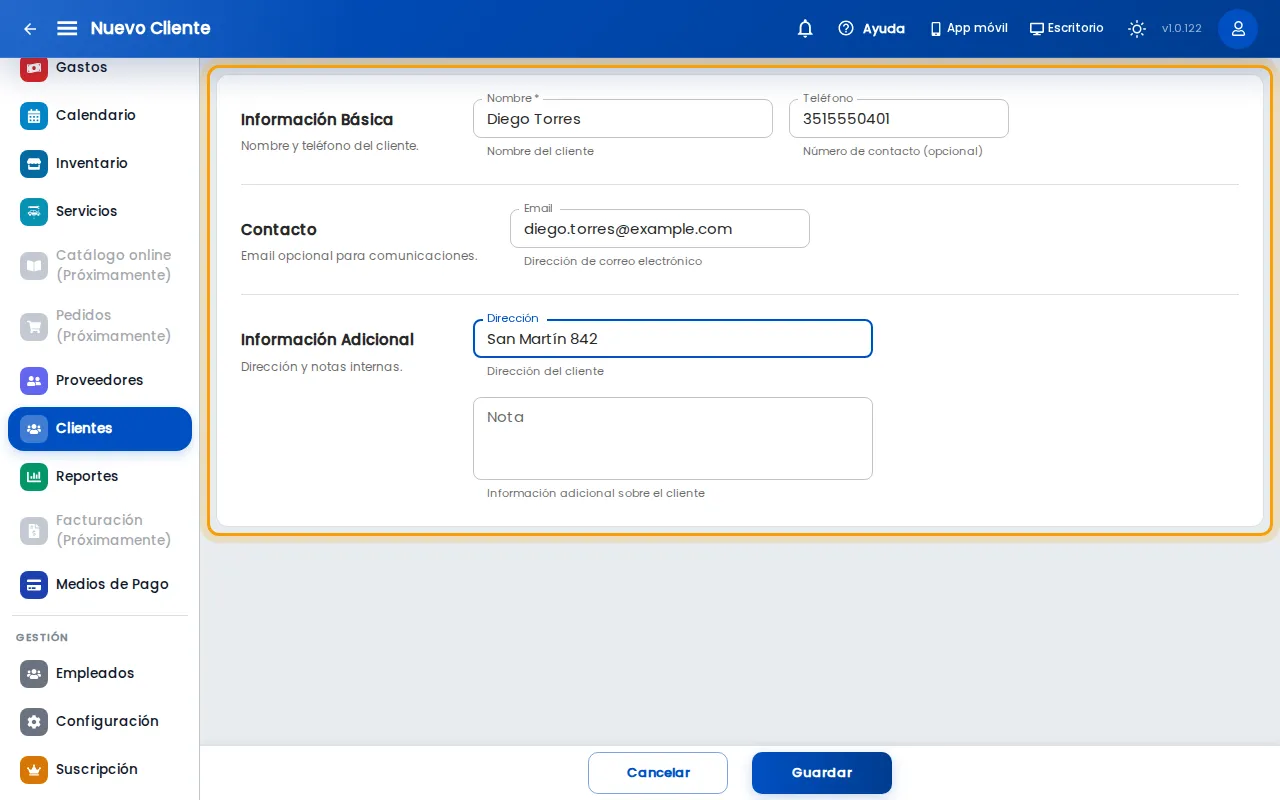Click the Inventario sidebar icon
This screenshot has height=800, width=1280.
click(x=34, y=163)
